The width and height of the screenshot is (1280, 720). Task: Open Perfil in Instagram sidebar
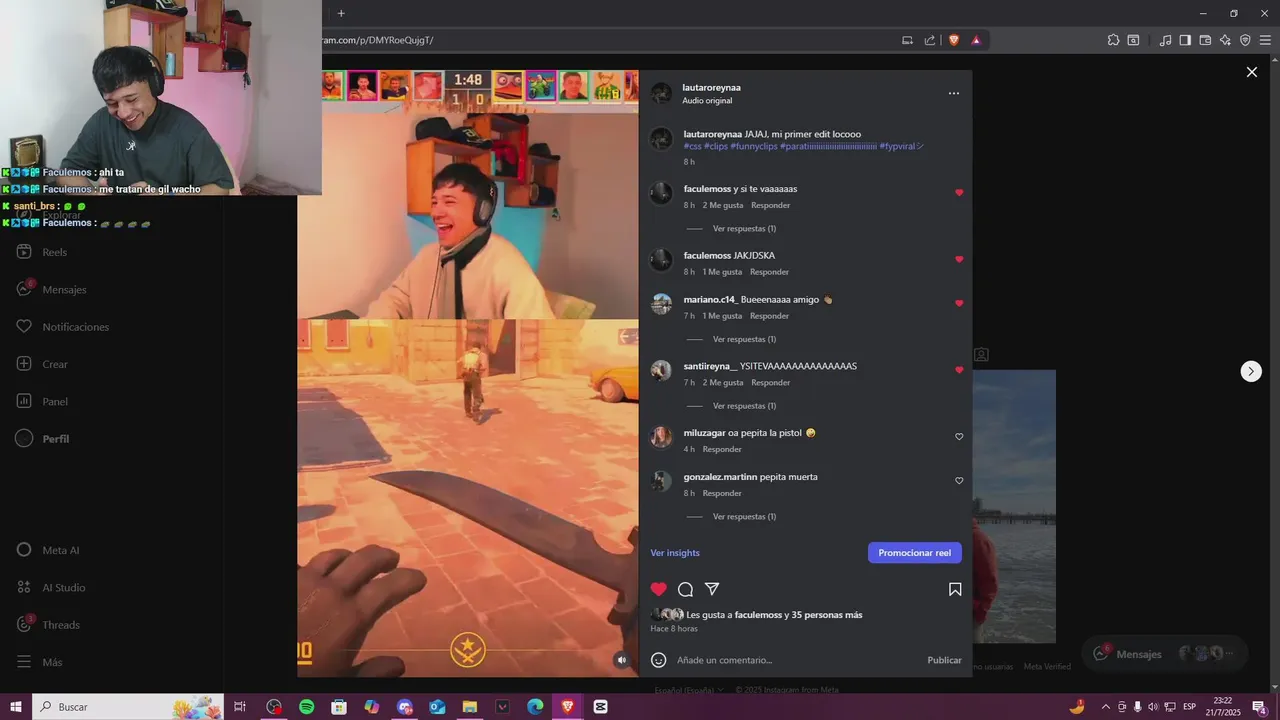[x=42, y=439]
